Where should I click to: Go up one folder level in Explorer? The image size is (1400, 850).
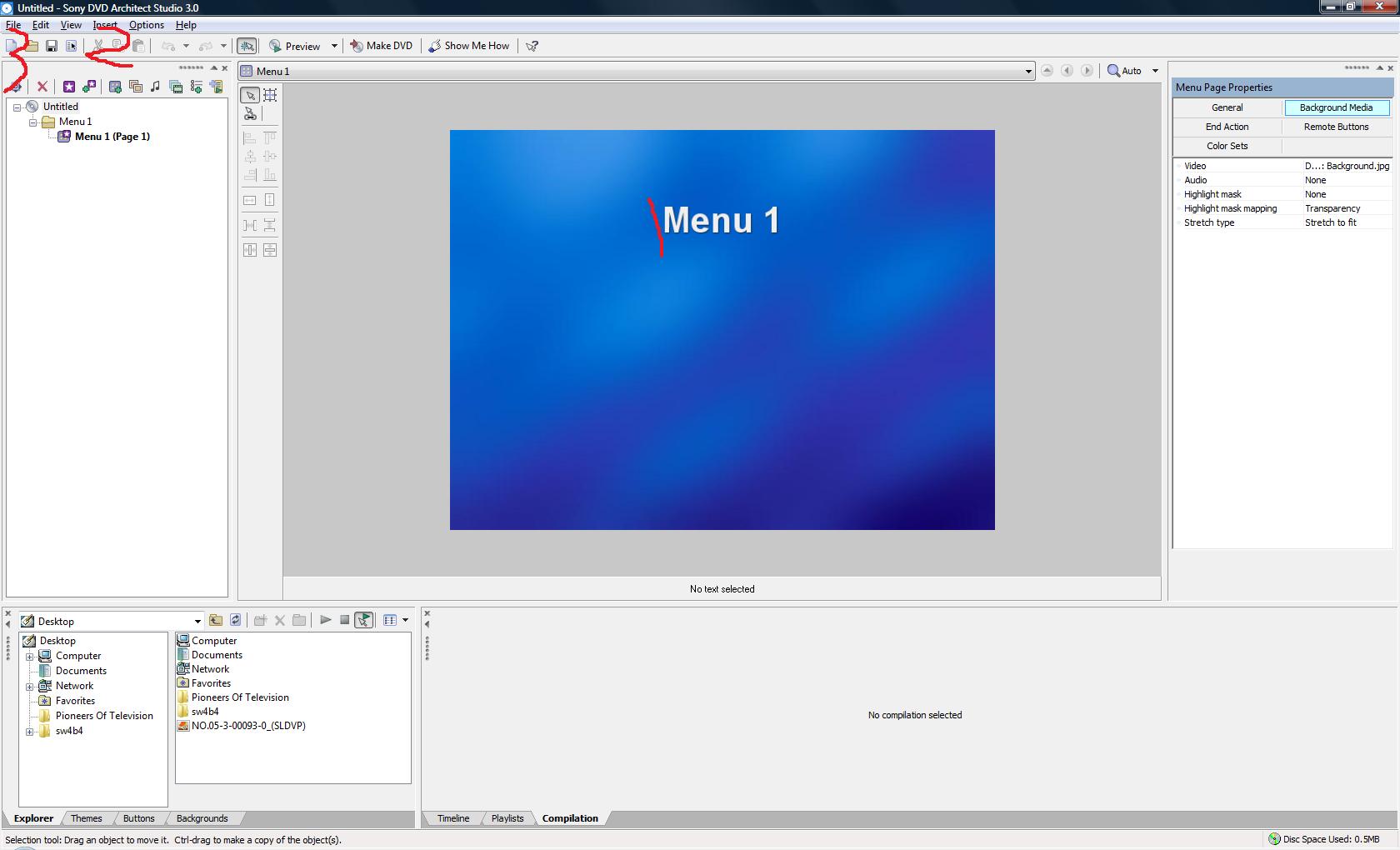coord(216,620)
